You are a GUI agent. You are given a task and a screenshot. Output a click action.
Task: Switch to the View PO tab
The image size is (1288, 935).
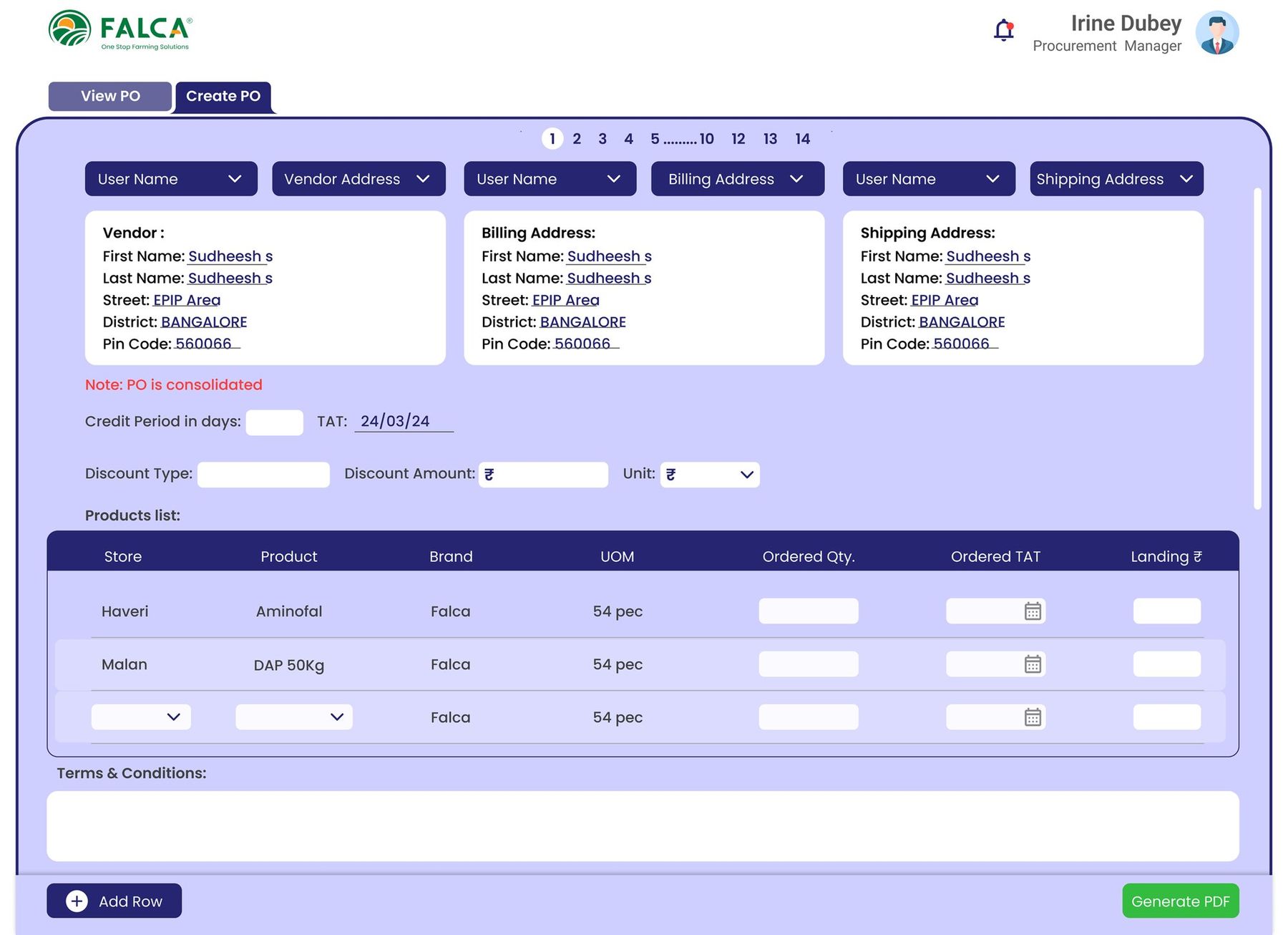pyautogui.click(x=110, y=96)
